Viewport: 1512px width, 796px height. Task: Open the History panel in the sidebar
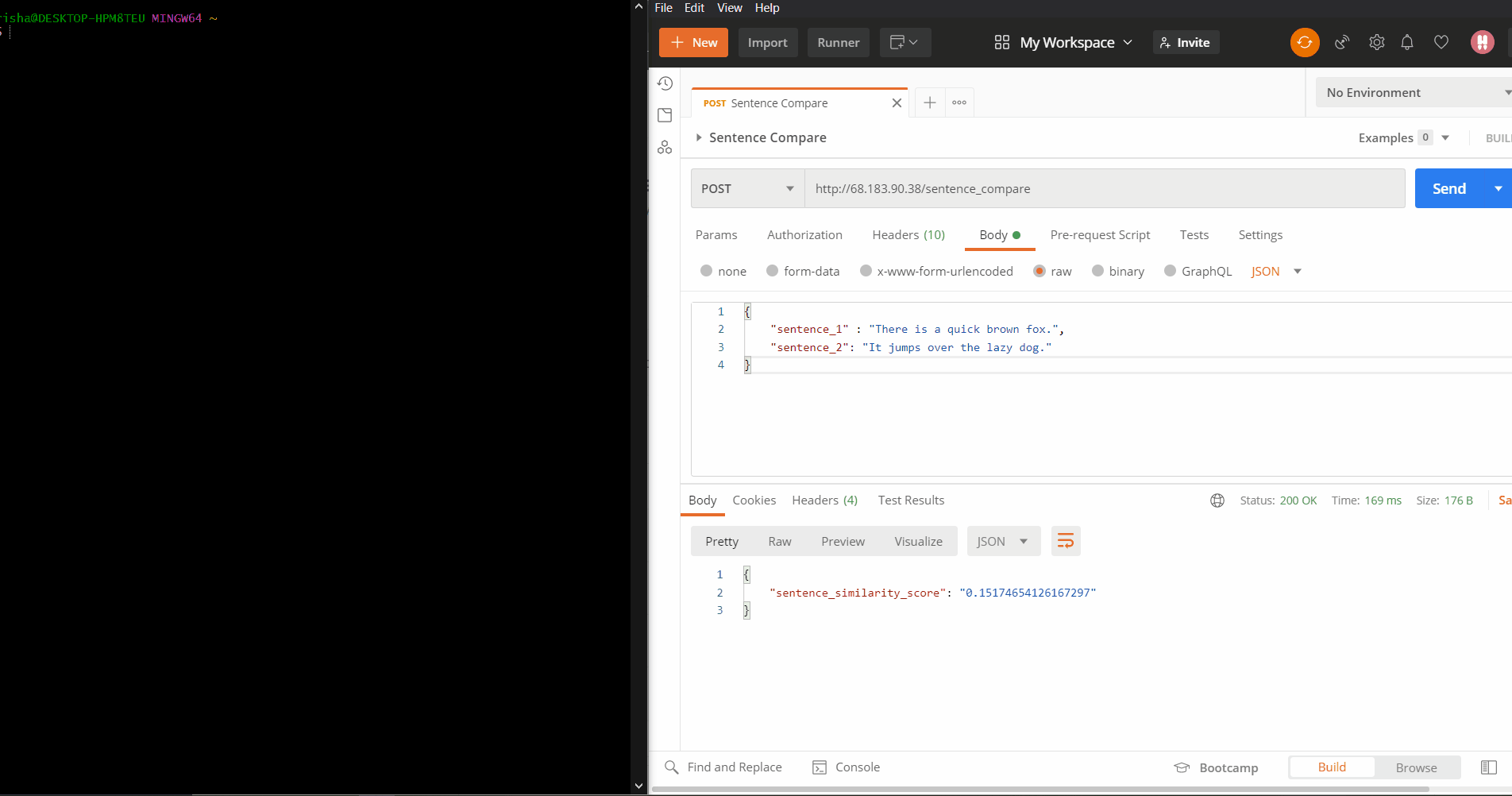point(665,83)
